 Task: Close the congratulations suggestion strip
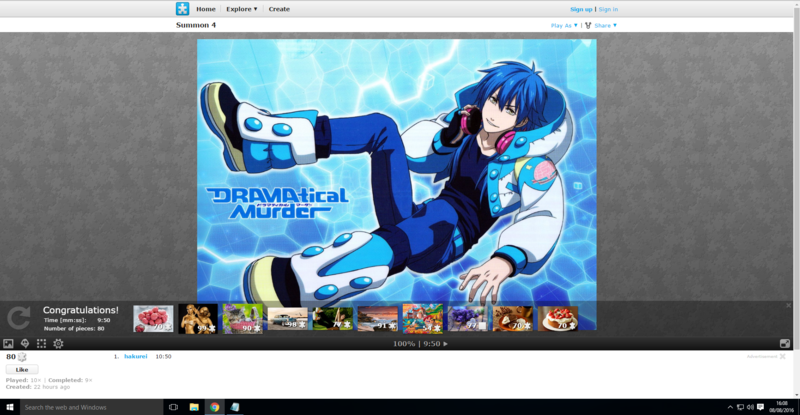click(x=788, y=305)
